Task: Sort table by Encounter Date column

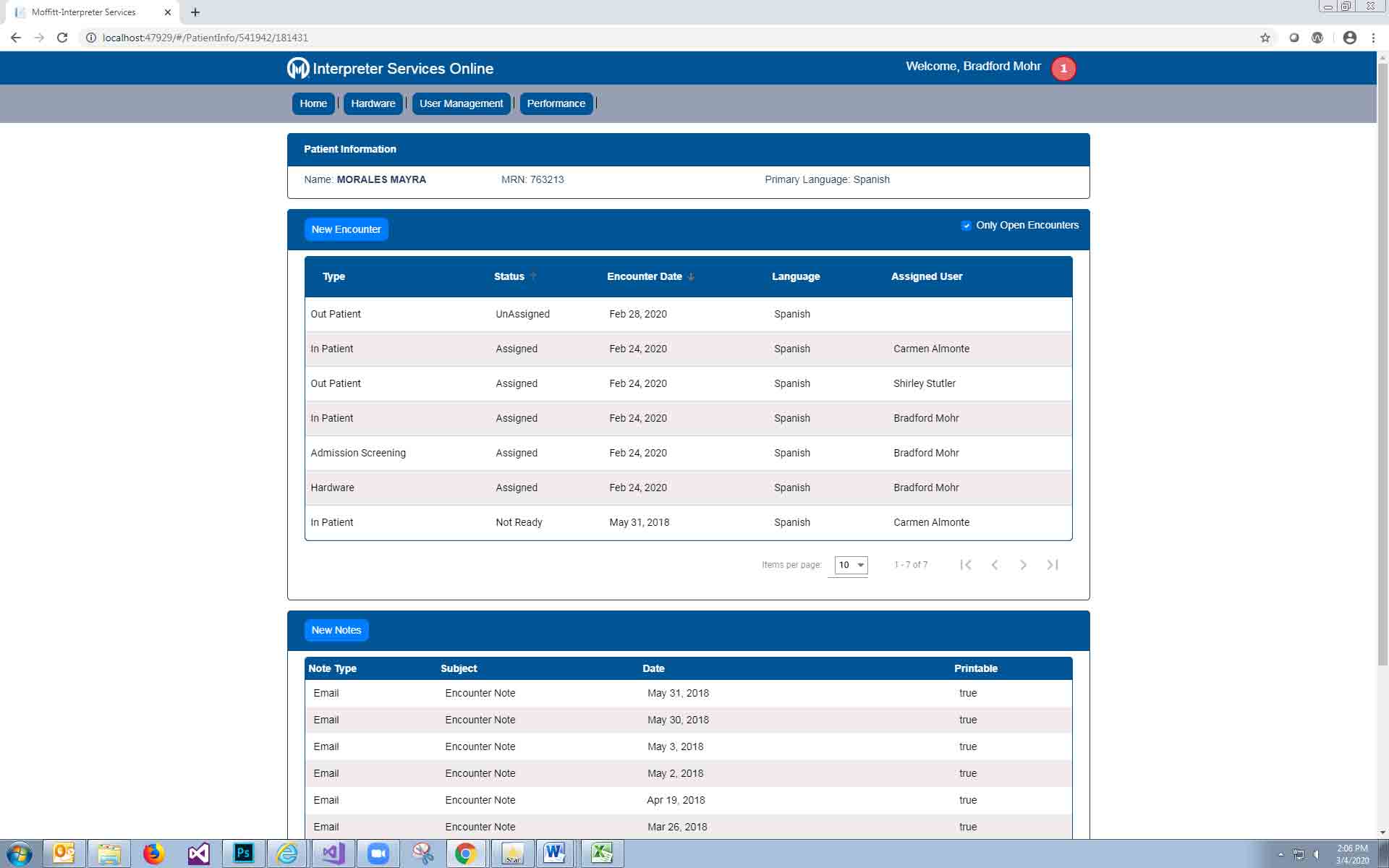Action: (645, 276)
